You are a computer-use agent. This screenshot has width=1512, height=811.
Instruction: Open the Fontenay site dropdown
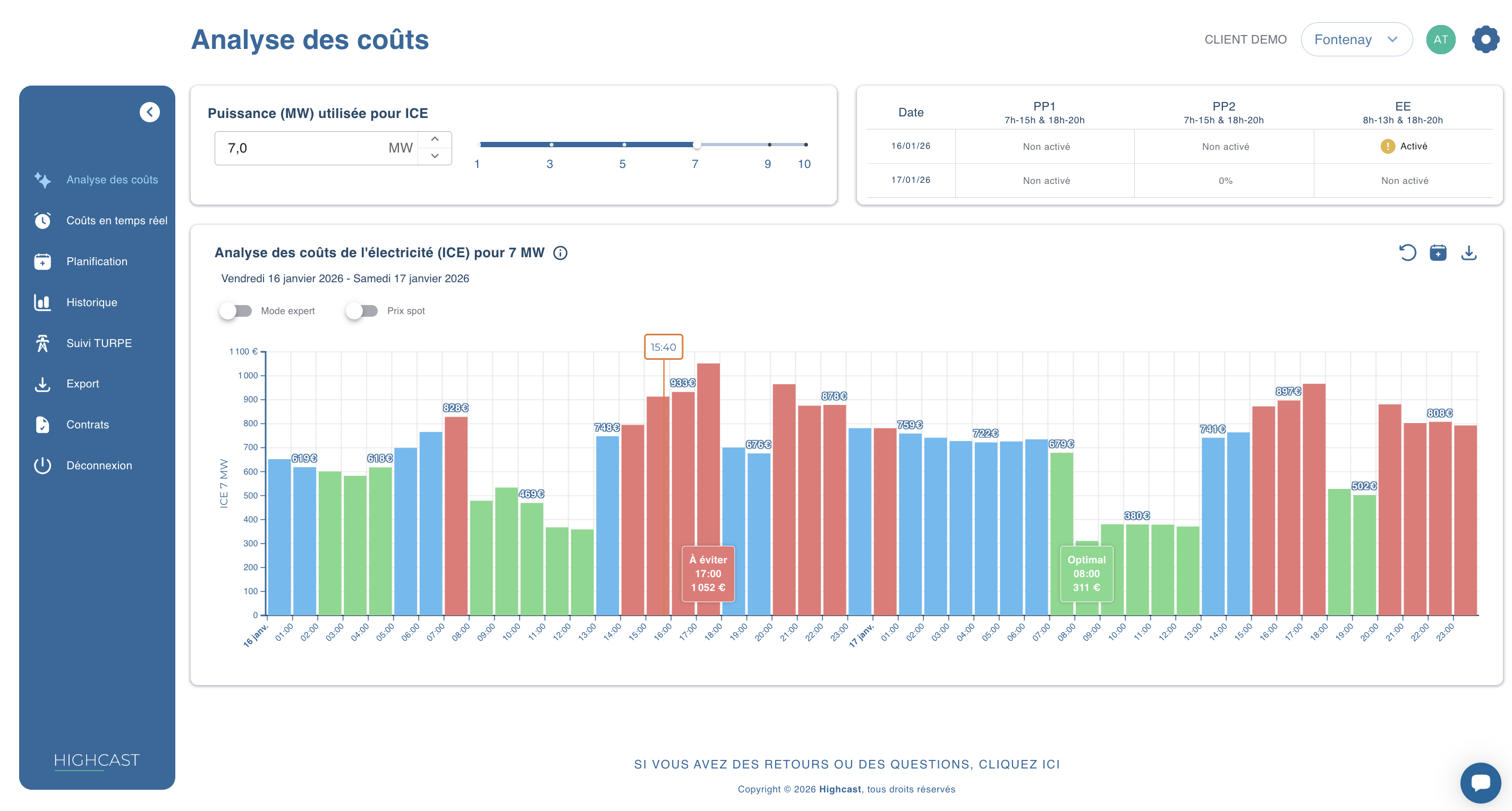(x=1356, y=39)
